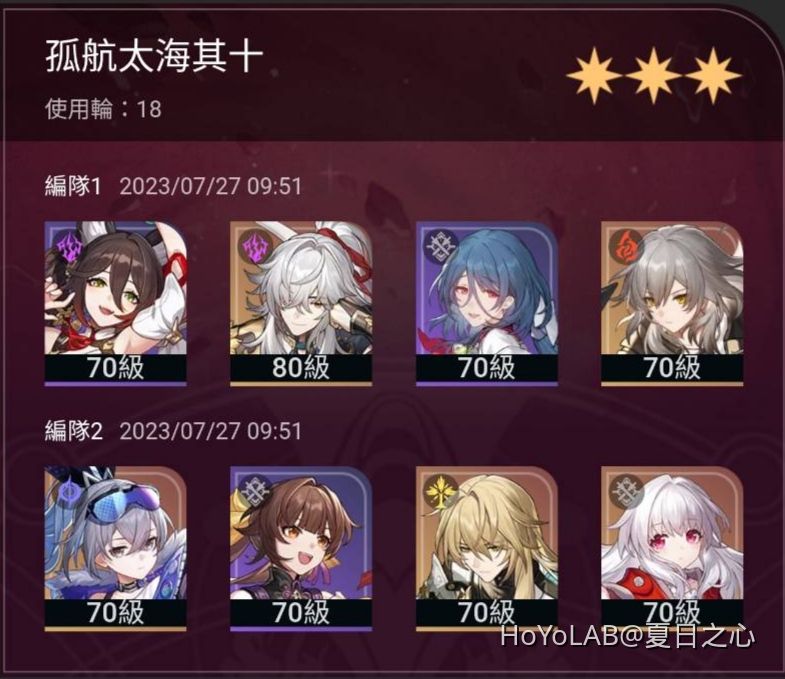The image size is (785, 679).
Task: Click the golden Imaginary element icon
Action: pos(438,491)
